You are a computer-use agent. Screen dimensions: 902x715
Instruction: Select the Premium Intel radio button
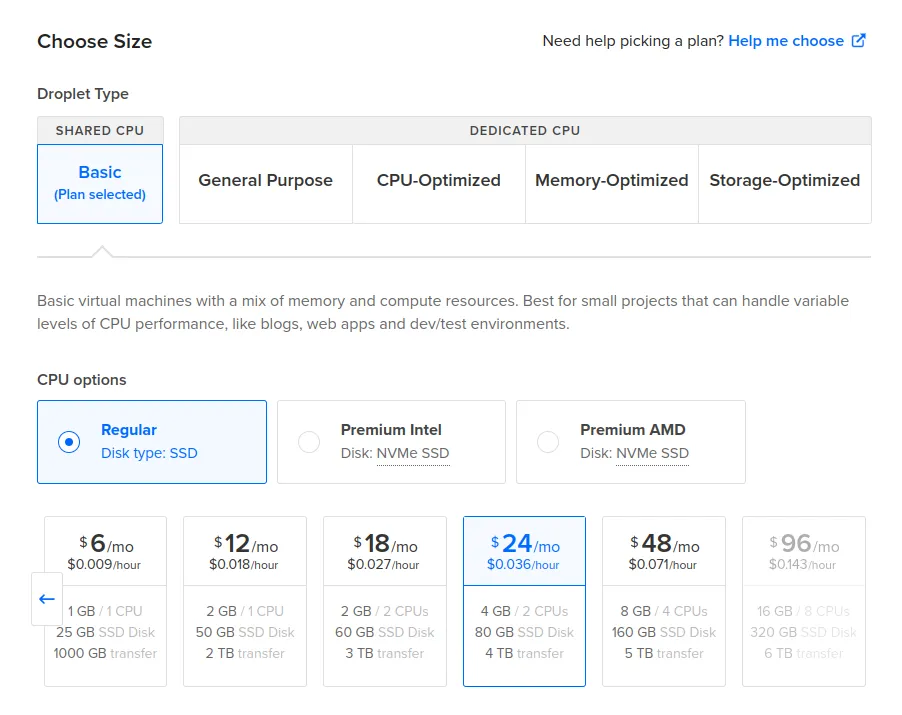309,442
